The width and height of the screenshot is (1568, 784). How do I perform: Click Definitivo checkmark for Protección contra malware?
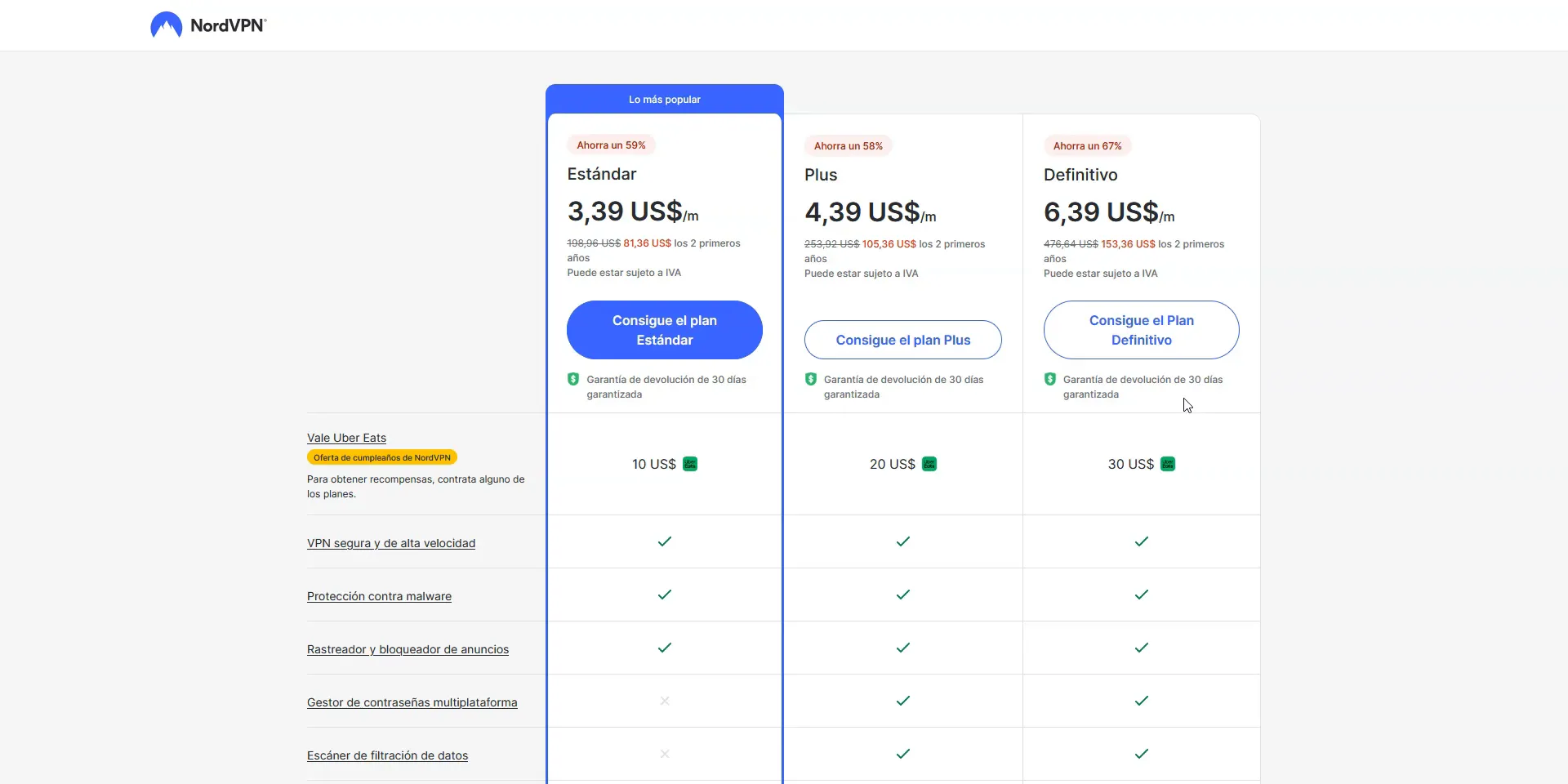(x=1142, y=595)
